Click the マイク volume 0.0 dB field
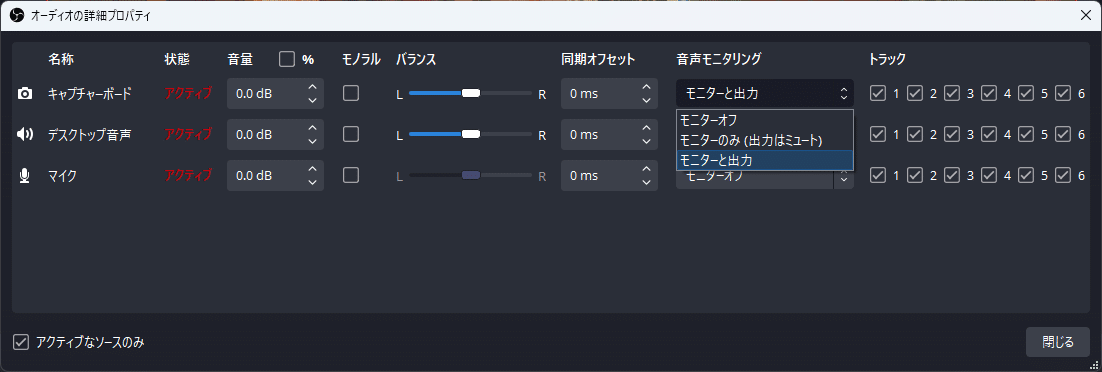 pyautogui.click(x=266, y=176)
